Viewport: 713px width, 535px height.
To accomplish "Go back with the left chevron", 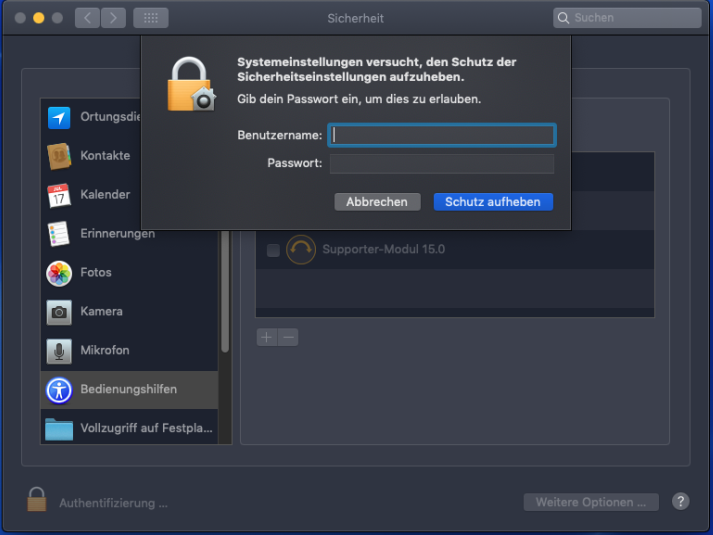I will coord(87,18).
